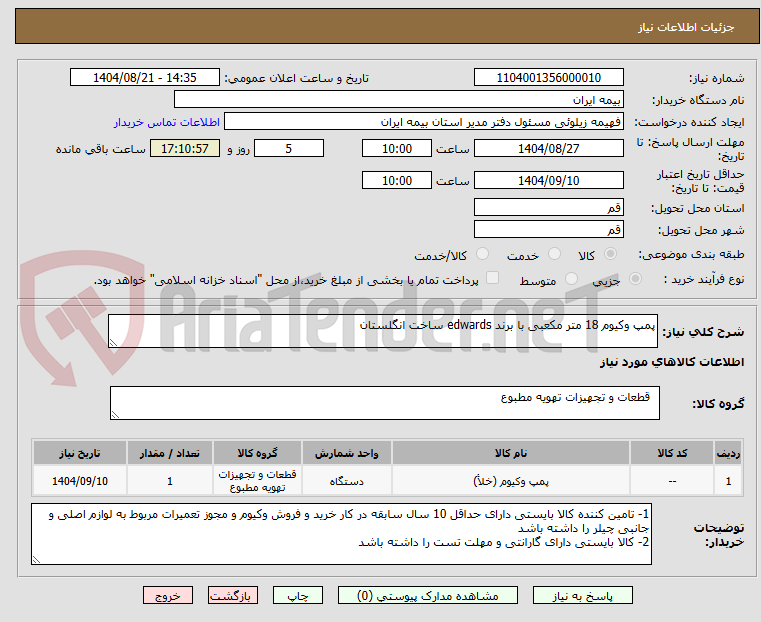Open مشاهده مدارک پیوستی (0) button
Viewport: 761px width, 622px height.
point(428,595)
